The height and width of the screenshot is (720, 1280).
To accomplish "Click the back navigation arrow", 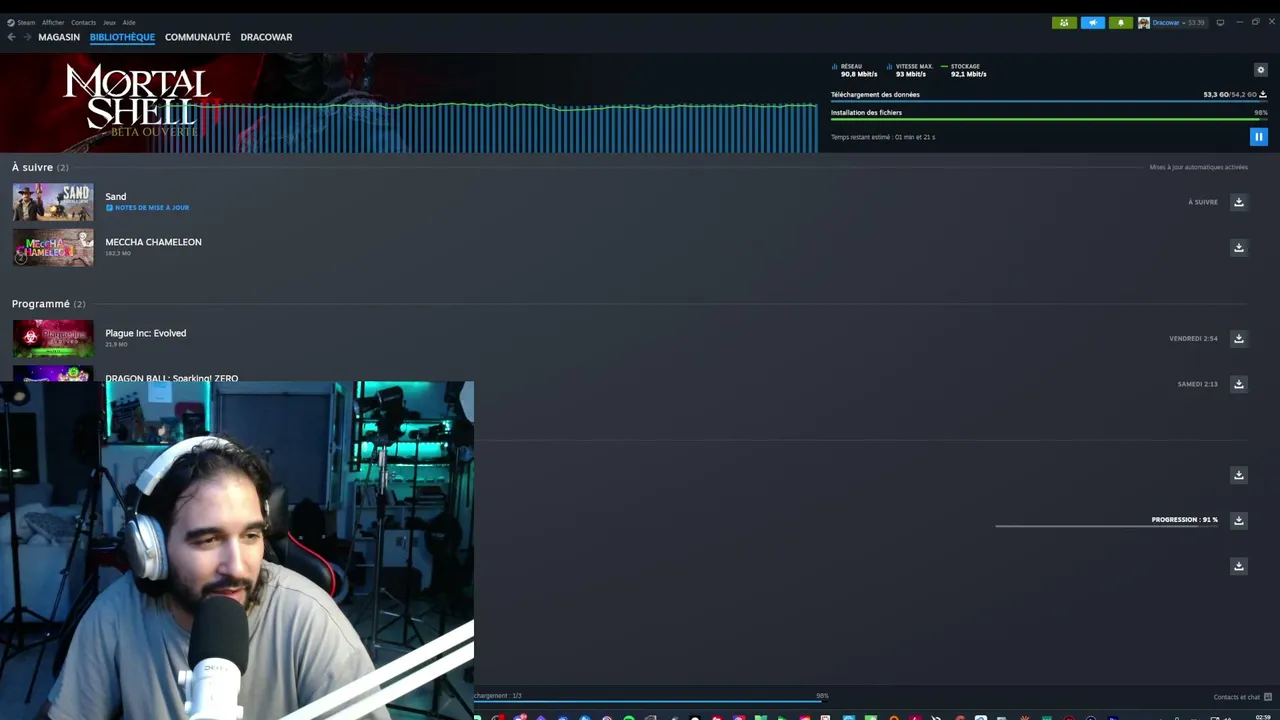I will (x=11, y=37).
